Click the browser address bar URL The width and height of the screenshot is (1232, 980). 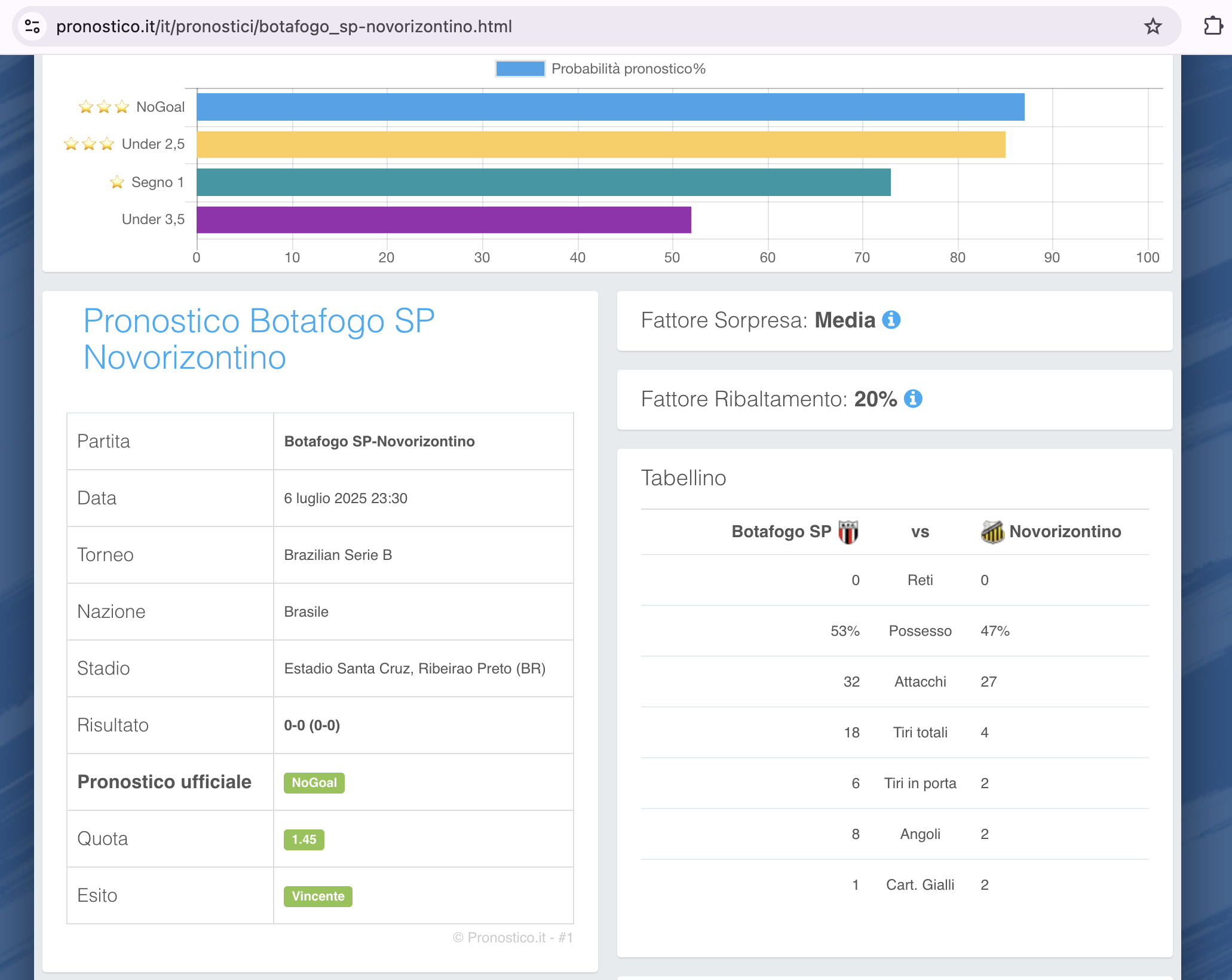coord(284,26)
